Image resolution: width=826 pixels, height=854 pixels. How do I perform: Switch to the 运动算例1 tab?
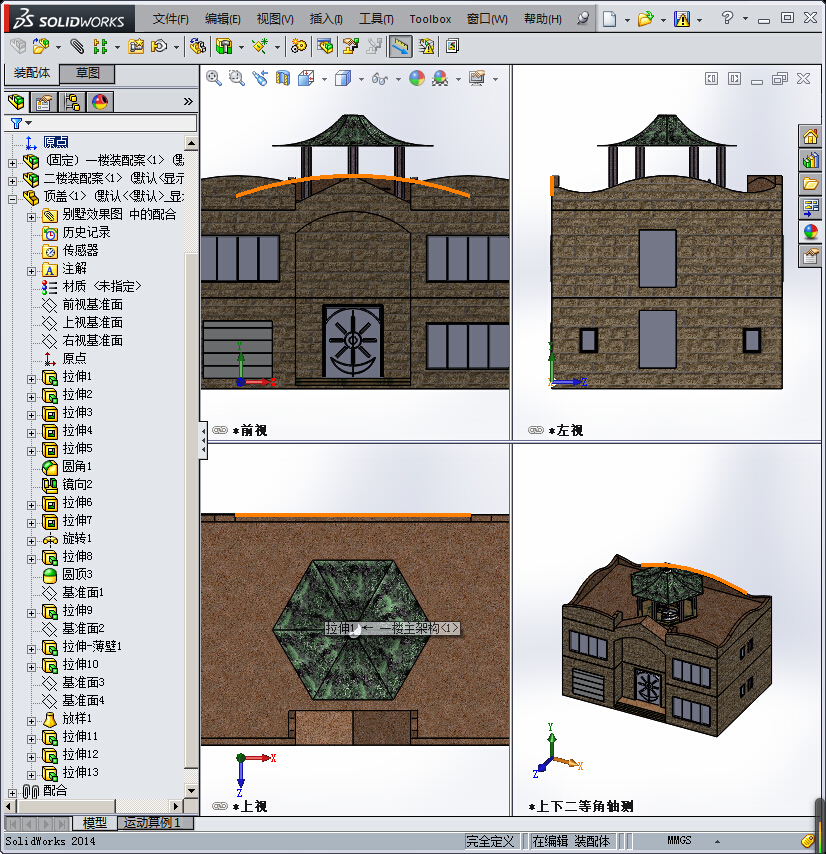[156, 822]
